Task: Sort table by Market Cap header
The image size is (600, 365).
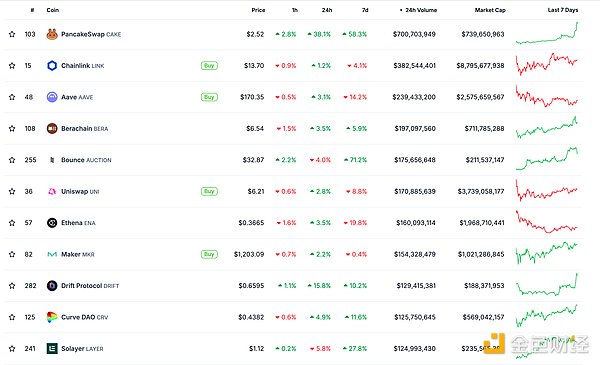Action: [490, 10]
